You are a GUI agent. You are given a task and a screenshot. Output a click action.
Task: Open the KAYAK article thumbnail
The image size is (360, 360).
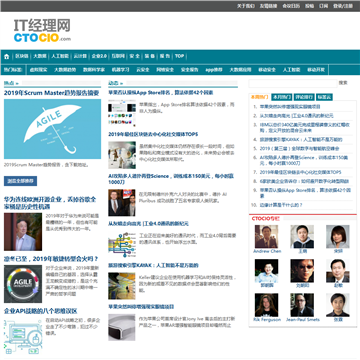pos(122,286)
